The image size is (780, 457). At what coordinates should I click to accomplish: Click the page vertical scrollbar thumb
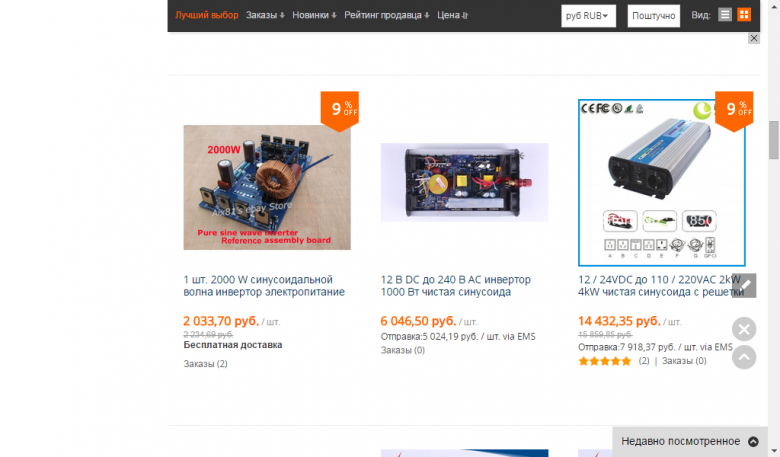coord(774,140)
